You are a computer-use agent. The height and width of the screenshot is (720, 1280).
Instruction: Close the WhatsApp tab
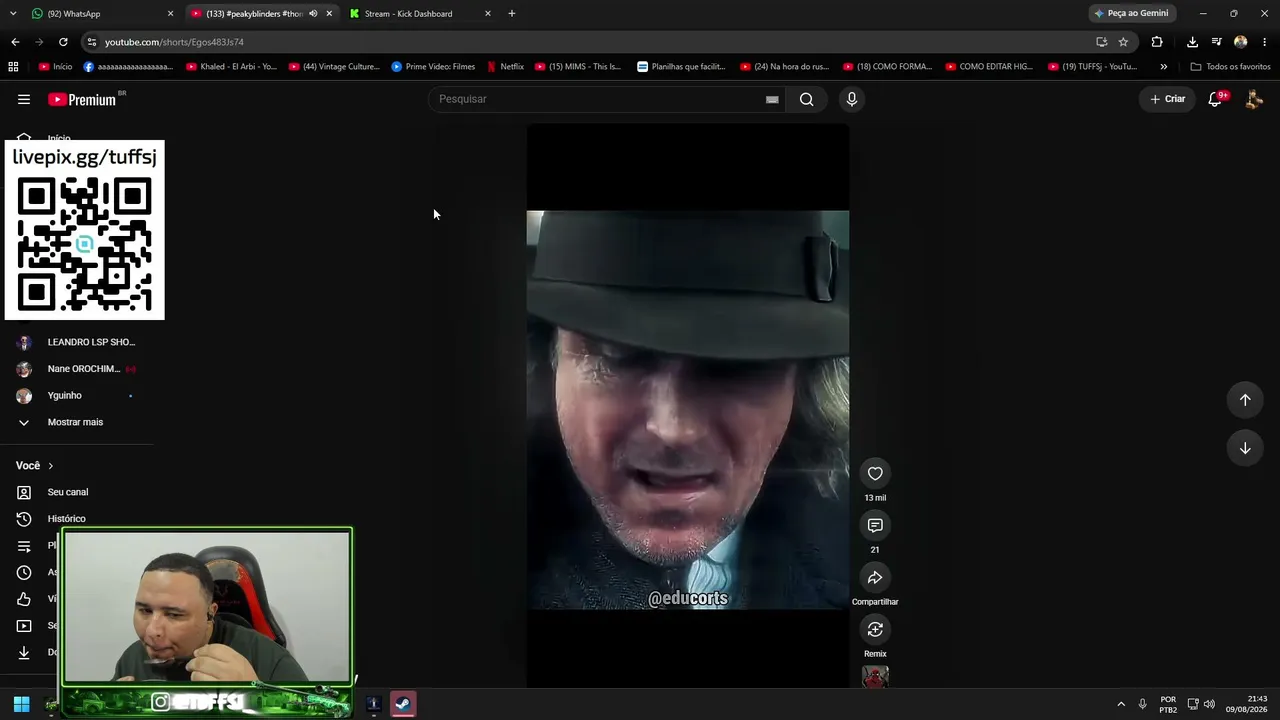click(170, 14)
